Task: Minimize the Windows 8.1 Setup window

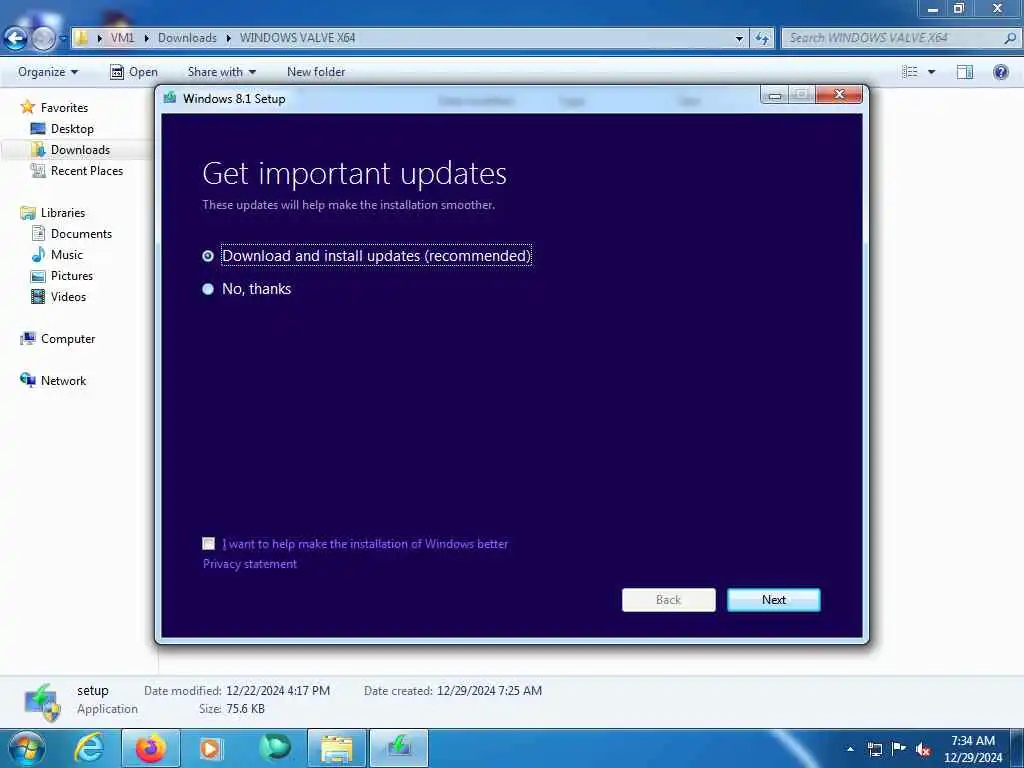Action: 775,95
